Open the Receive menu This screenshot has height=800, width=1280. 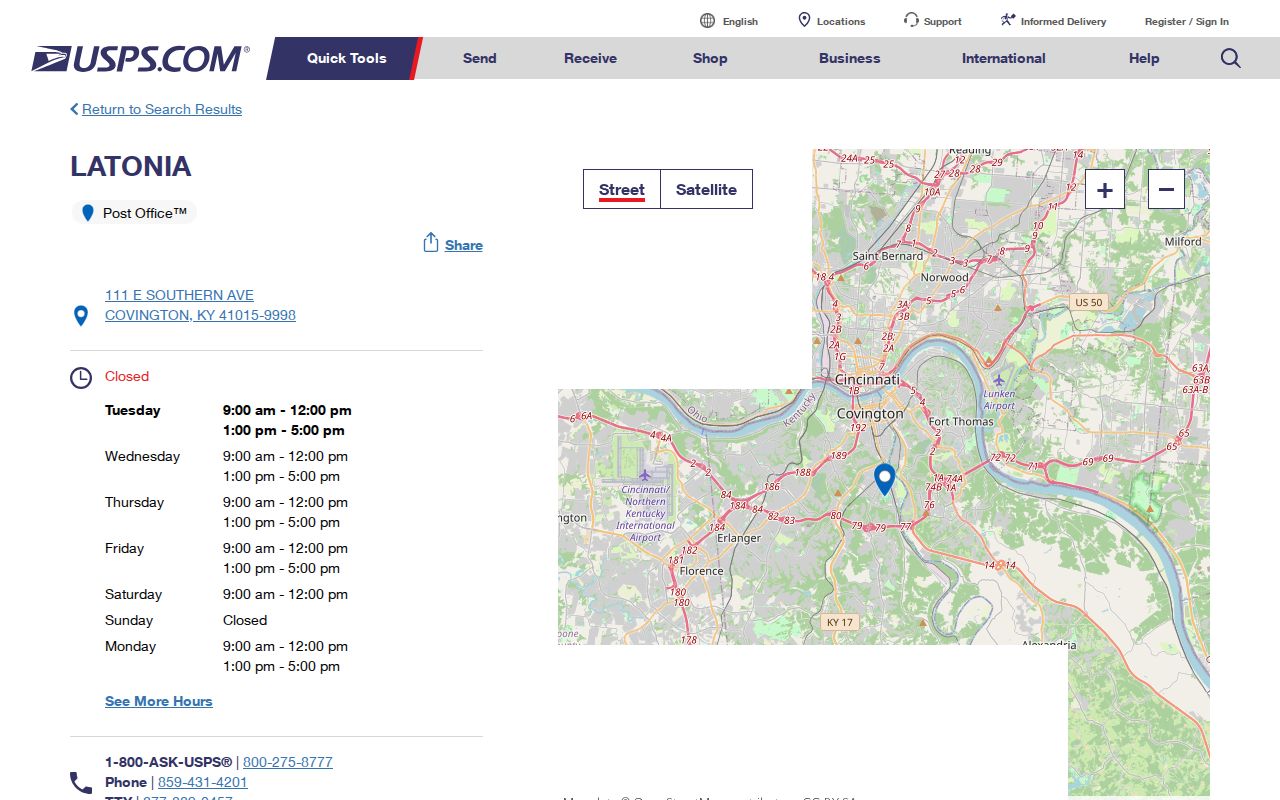click(x=590, y=58)
